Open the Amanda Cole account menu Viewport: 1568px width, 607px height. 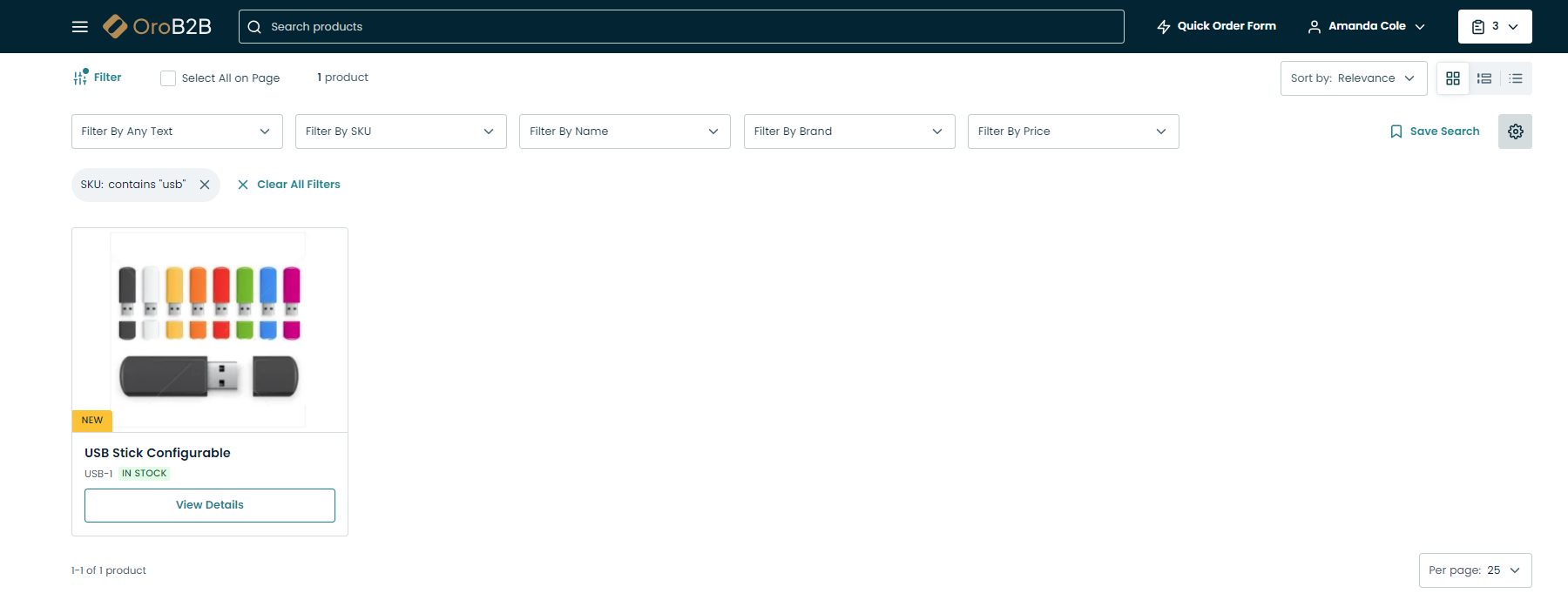1366,26
